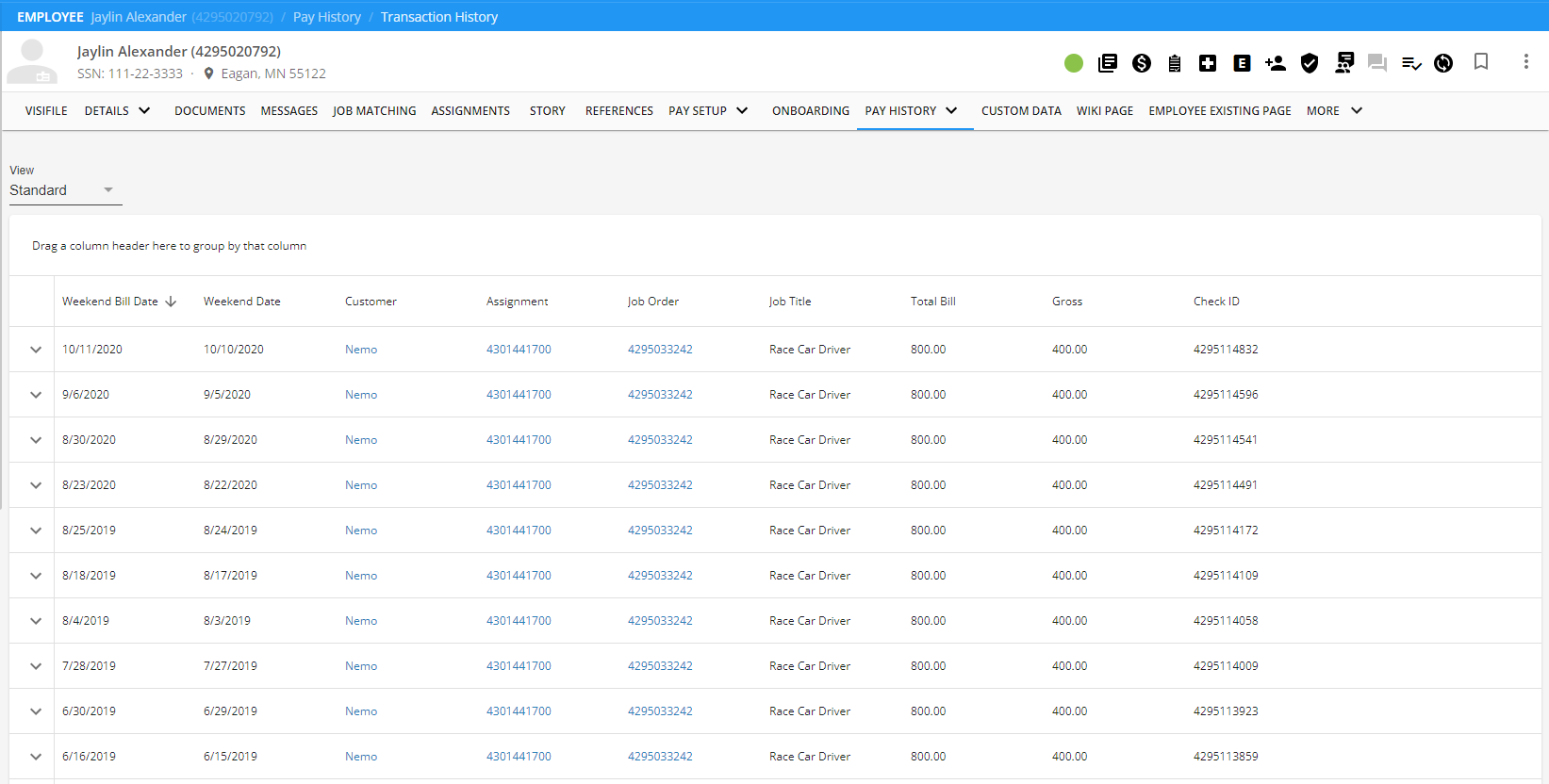Open assignment 4301441700 in 9/6/2020 row
This screenshot has height=784, width=1549.
pos(519,395)
